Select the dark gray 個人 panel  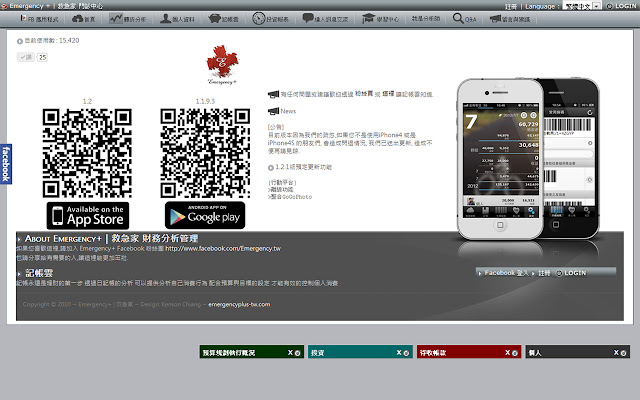click(x=578, y=352)
